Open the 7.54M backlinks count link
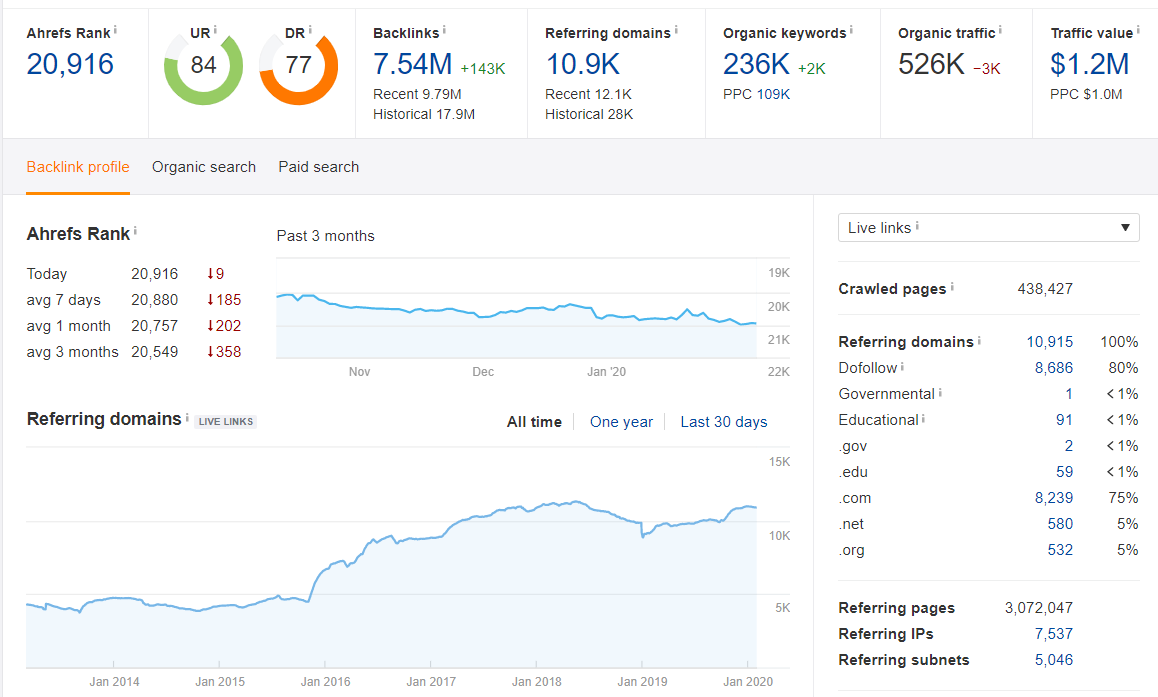Image resolution: width=1158 pixels, height=697 pixels. [413, 65]
